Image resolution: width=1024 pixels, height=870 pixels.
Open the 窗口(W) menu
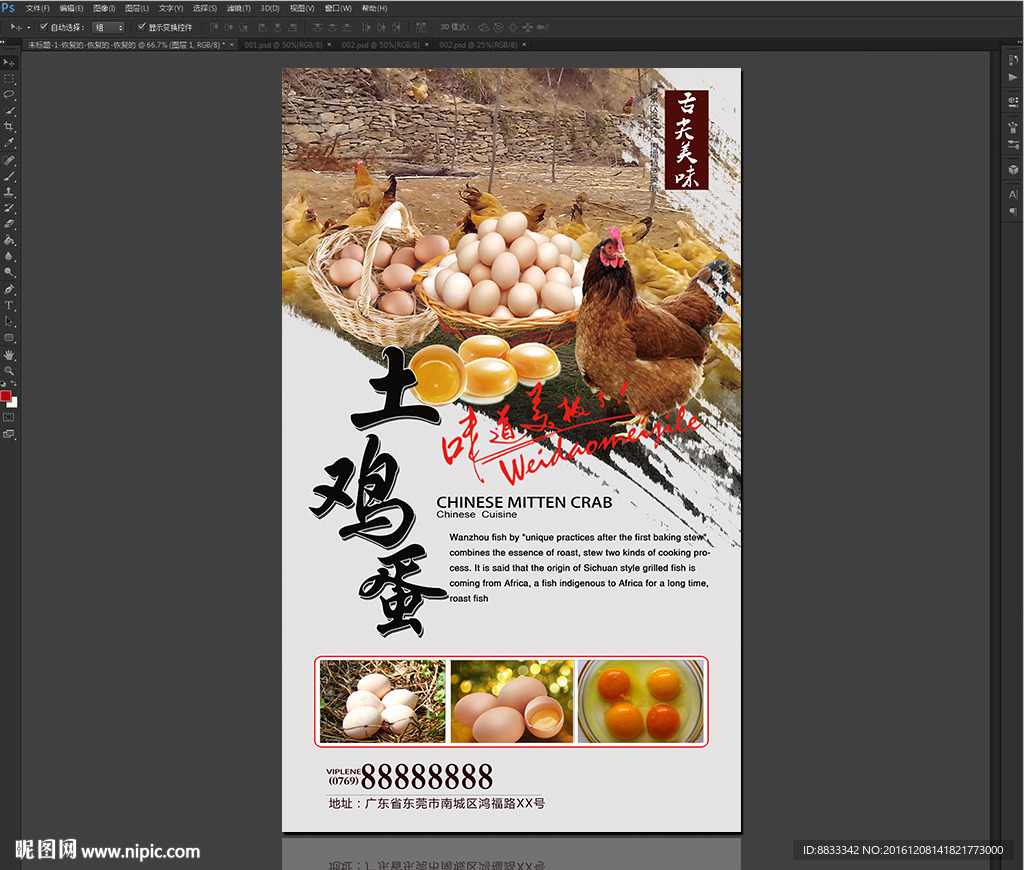(338, 8)
